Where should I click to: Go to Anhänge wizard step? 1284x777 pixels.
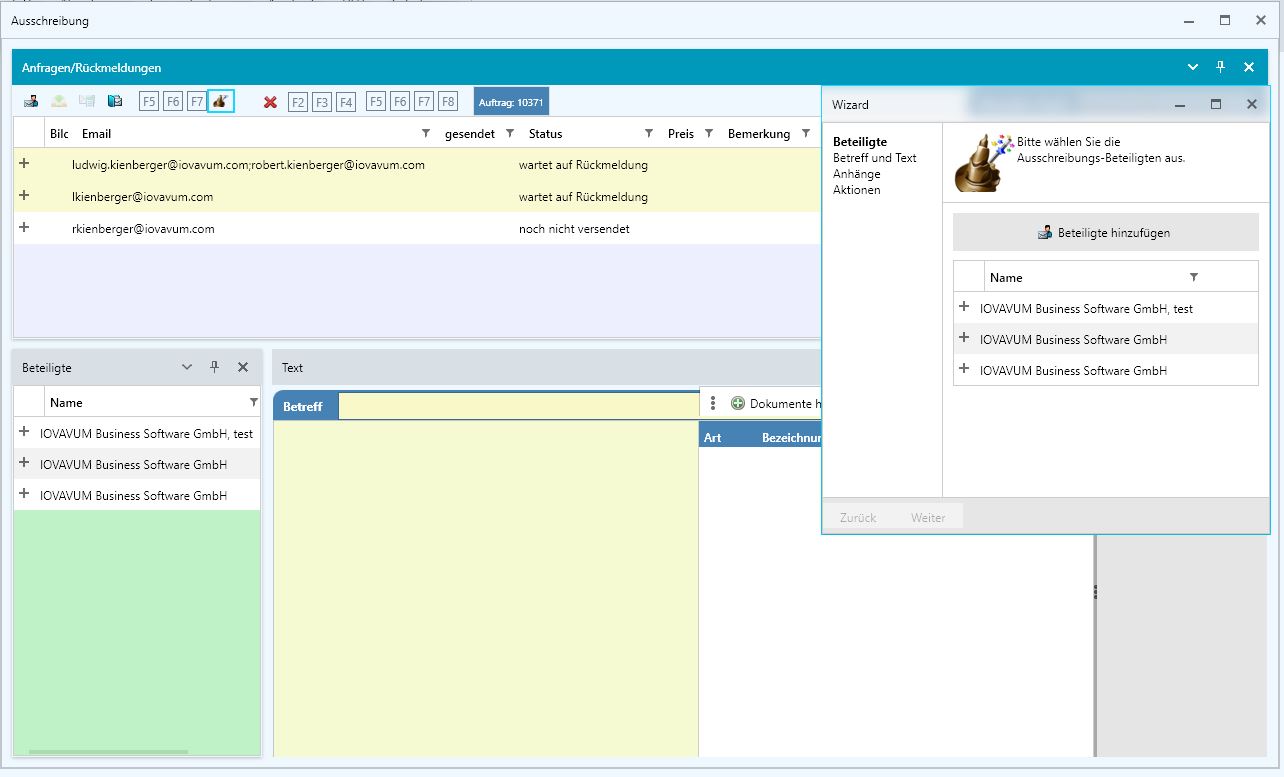click(x=857, y=174)
